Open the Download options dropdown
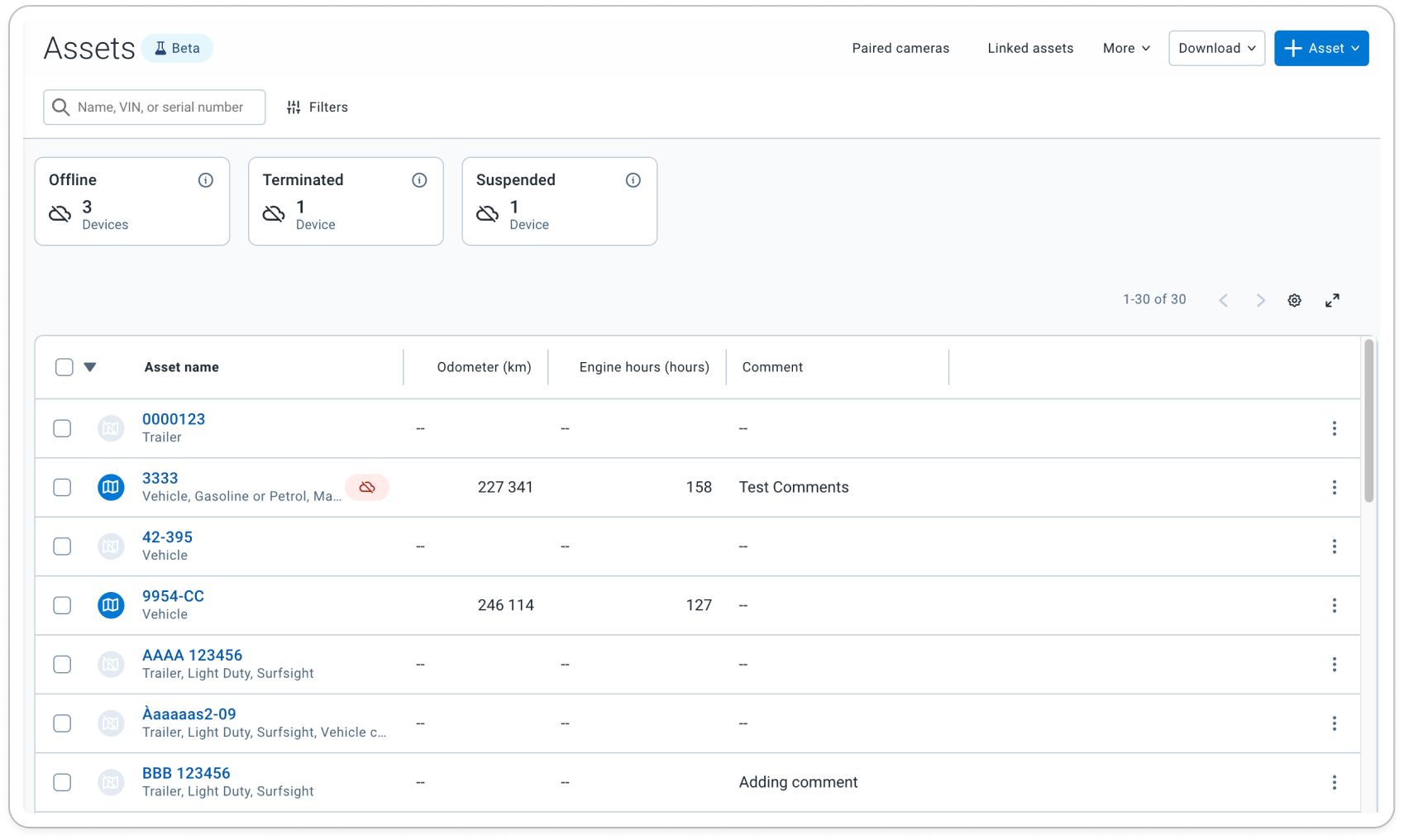 click(1215, 48)
